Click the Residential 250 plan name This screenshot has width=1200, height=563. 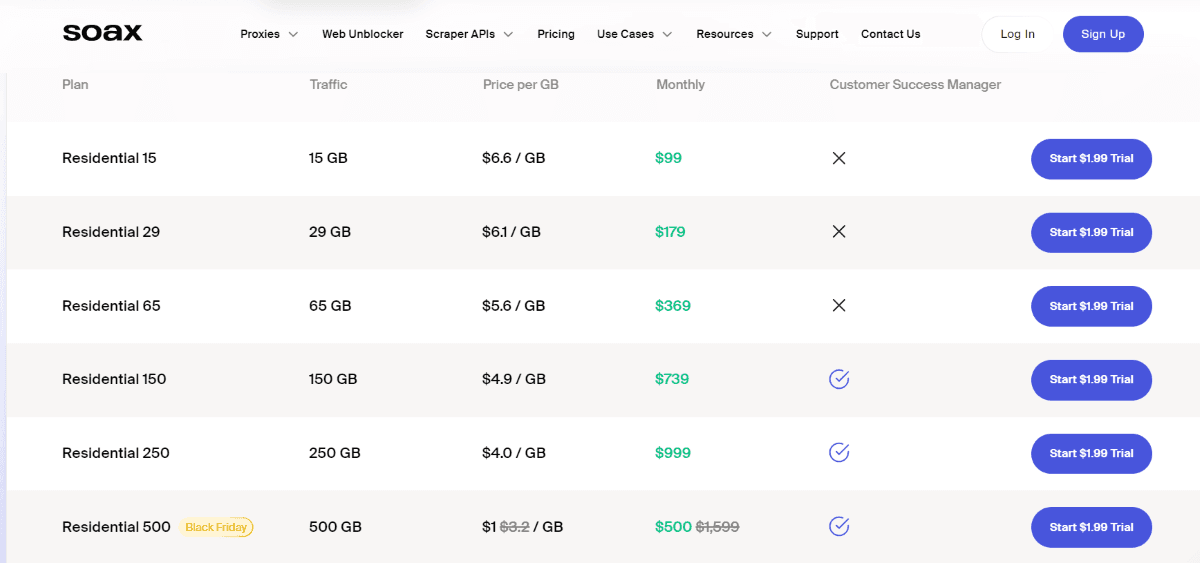(116, 453)
